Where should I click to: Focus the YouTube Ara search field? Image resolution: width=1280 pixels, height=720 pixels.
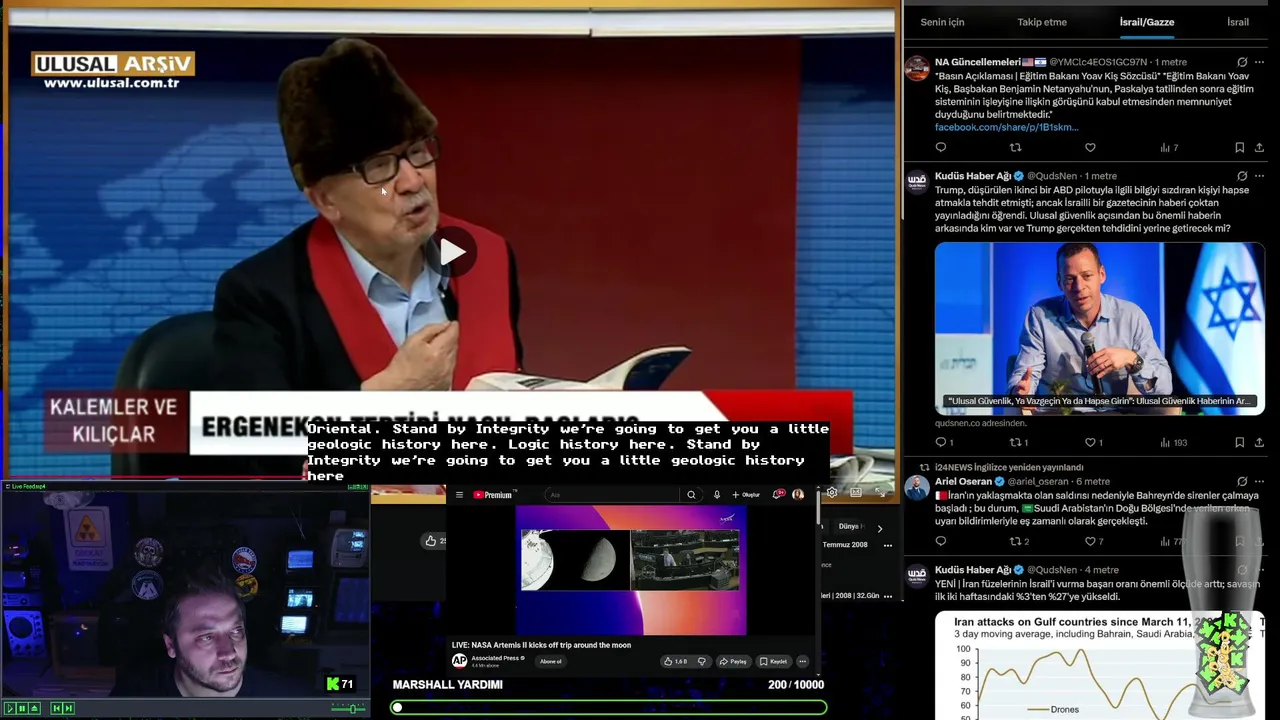coord(612,495)
